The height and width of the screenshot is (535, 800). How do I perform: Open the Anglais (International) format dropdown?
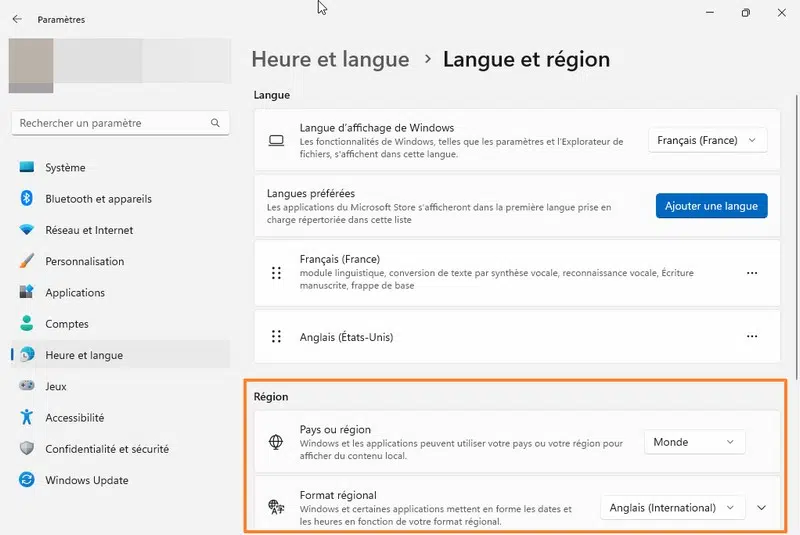[x=672, y=507]
